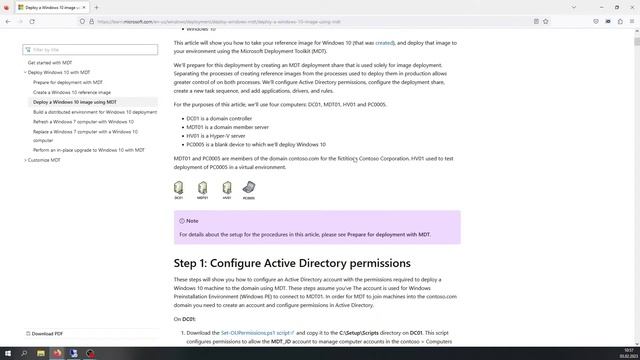Open the red circular app in taskbar
This screenshot has height=360, width=640.
point(90,353)
